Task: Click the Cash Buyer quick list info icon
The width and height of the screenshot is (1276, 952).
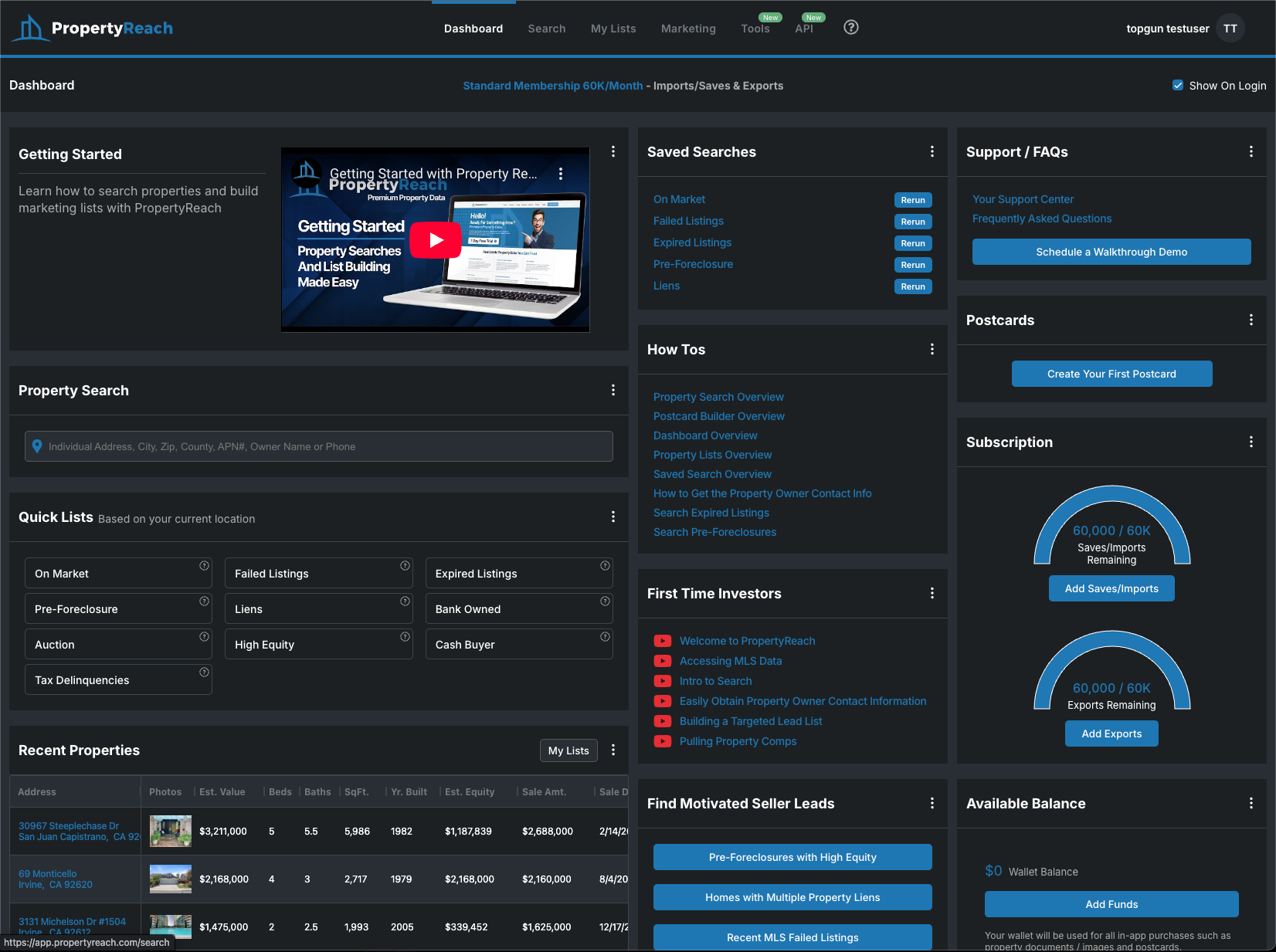Action: point(605,637)
